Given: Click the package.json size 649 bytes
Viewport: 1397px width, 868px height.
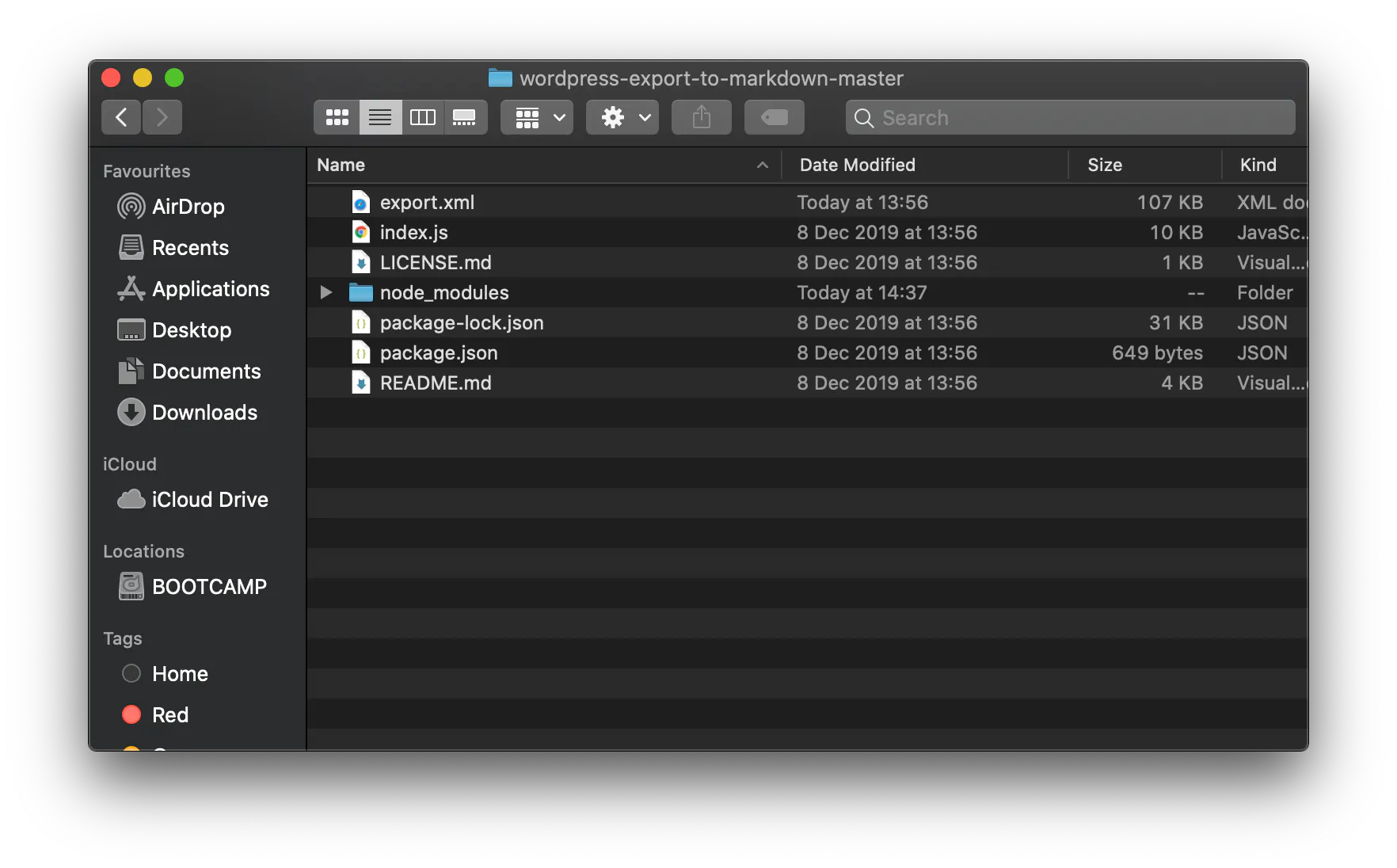Looking at the screenshot, I should 1157,352.
